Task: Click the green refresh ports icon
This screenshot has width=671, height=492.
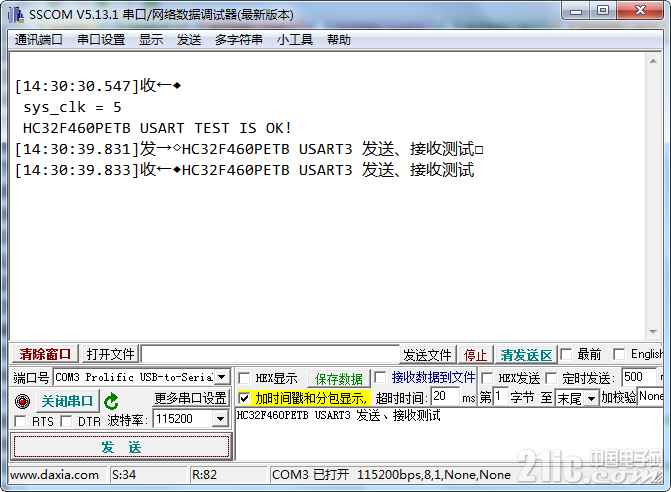Action: (111, 401)
